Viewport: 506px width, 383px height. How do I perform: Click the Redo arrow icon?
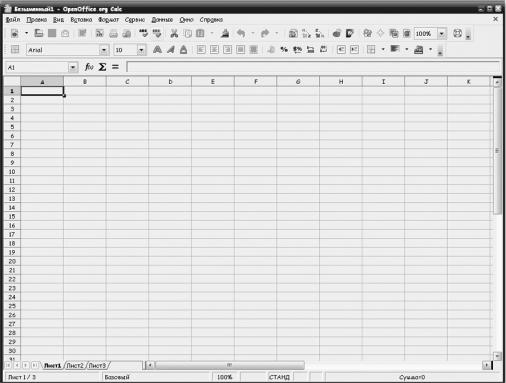[x=265, y=33]
